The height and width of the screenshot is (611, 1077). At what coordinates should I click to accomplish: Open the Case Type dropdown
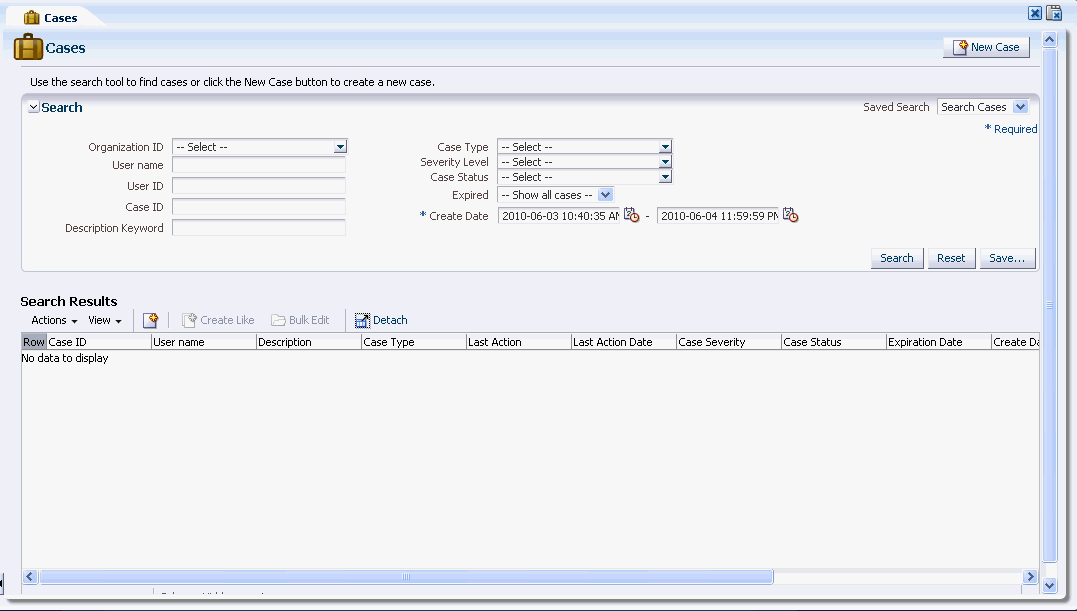click(x=665, y=146)
